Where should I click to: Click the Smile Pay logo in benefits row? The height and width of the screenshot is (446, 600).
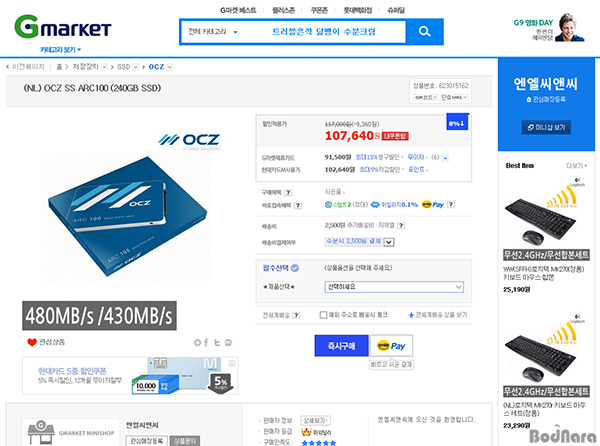(x=433, y=205)
